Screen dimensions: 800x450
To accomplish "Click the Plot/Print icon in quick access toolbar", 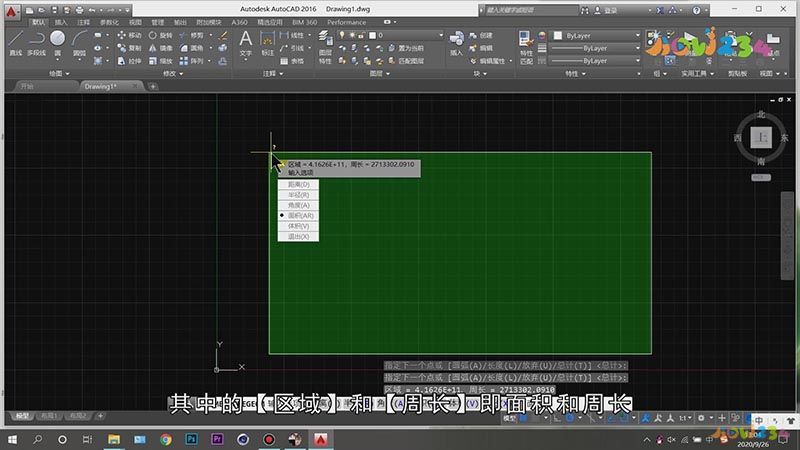I will (79, 10).
